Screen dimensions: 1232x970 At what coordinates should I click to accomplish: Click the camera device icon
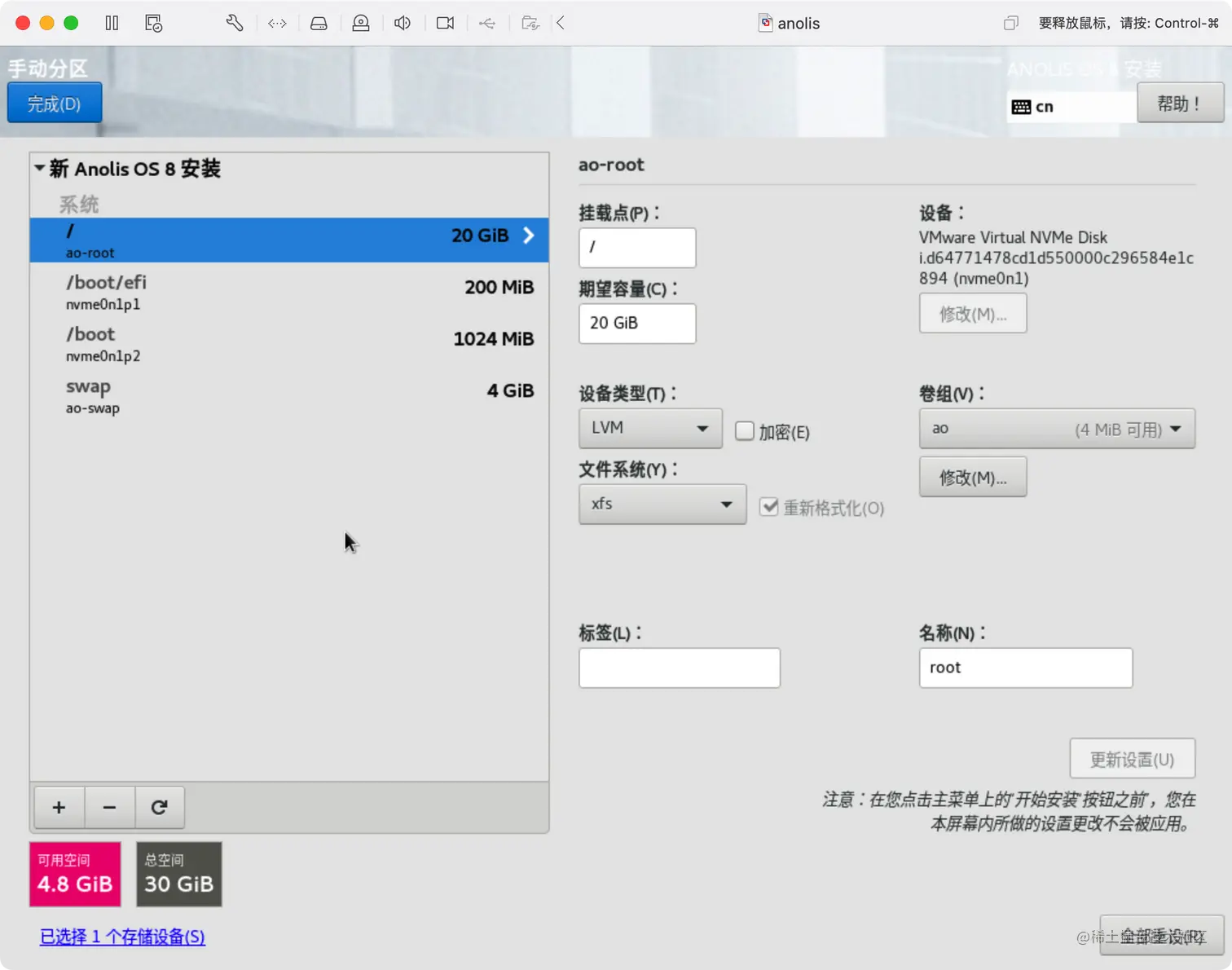pos(445,23)
